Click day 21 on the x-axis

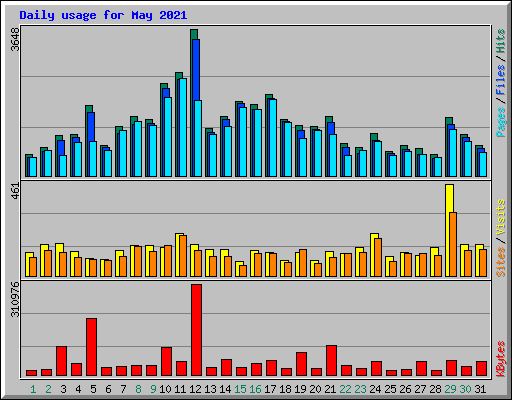[x=330, y=389]
